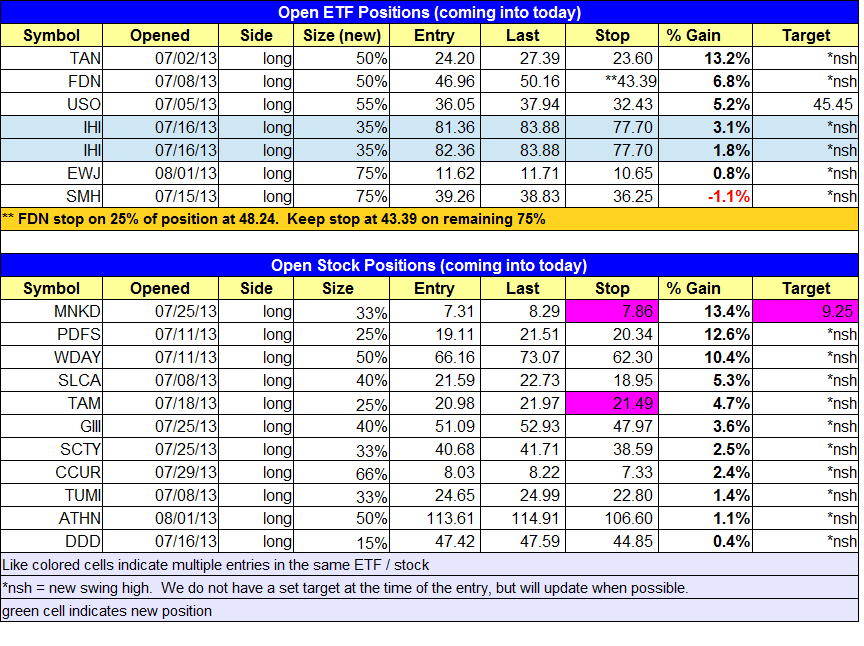The width and height of the screenshot is (864, 646).
Task: Select the TAN symbol cell
Action: click(x=51, y=58)
